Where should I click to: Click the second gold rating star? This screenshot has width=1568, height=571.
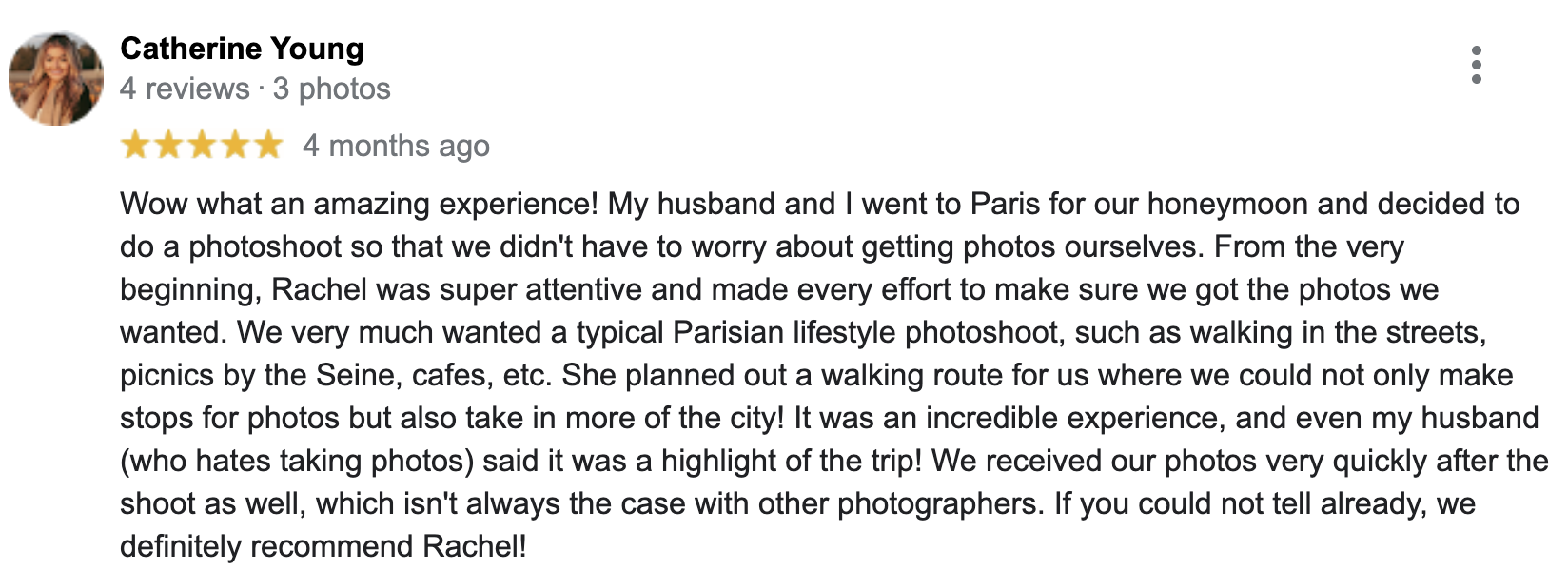click(x=168, y=145)
